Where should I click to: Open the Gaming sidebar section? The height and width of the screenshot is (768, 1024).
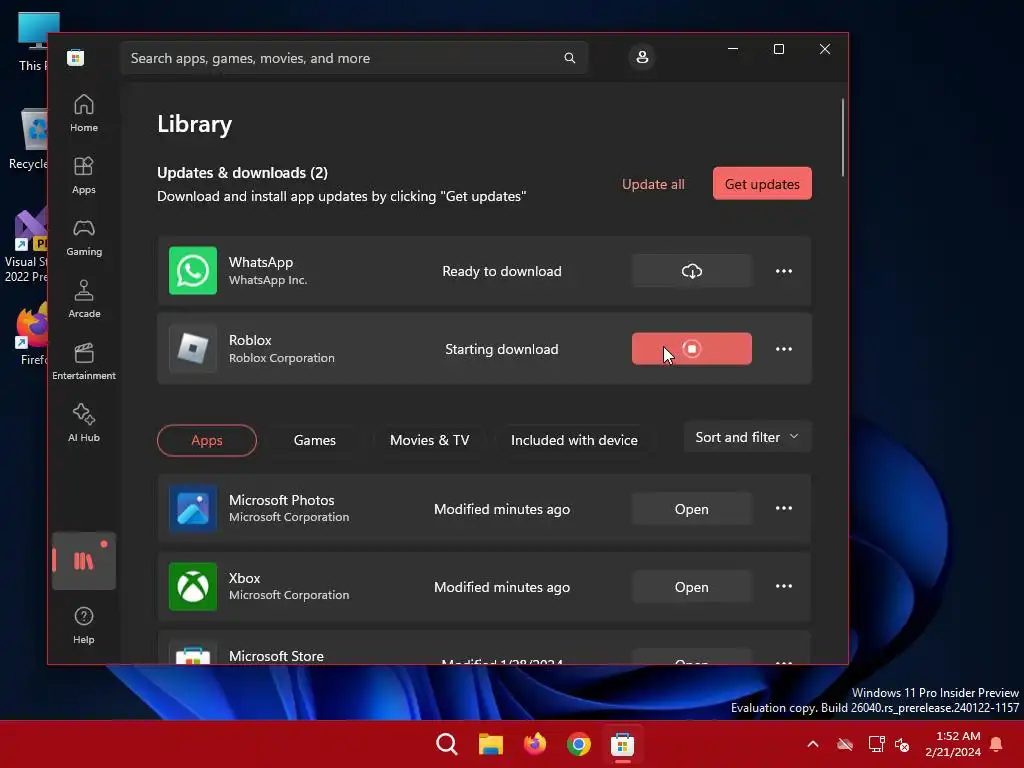point(84,238)
